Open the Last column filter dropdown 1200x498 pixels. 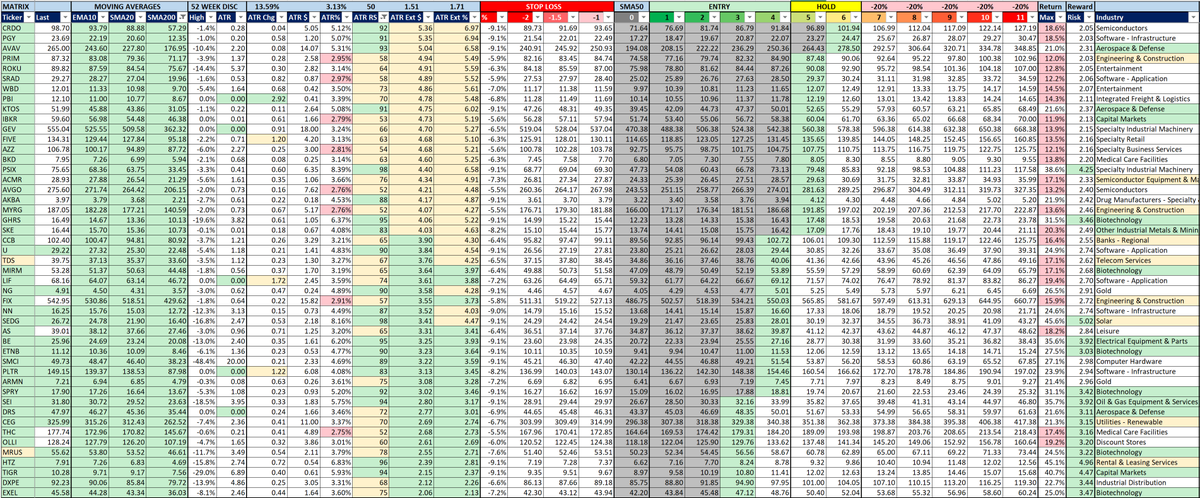tap(65, 17)
